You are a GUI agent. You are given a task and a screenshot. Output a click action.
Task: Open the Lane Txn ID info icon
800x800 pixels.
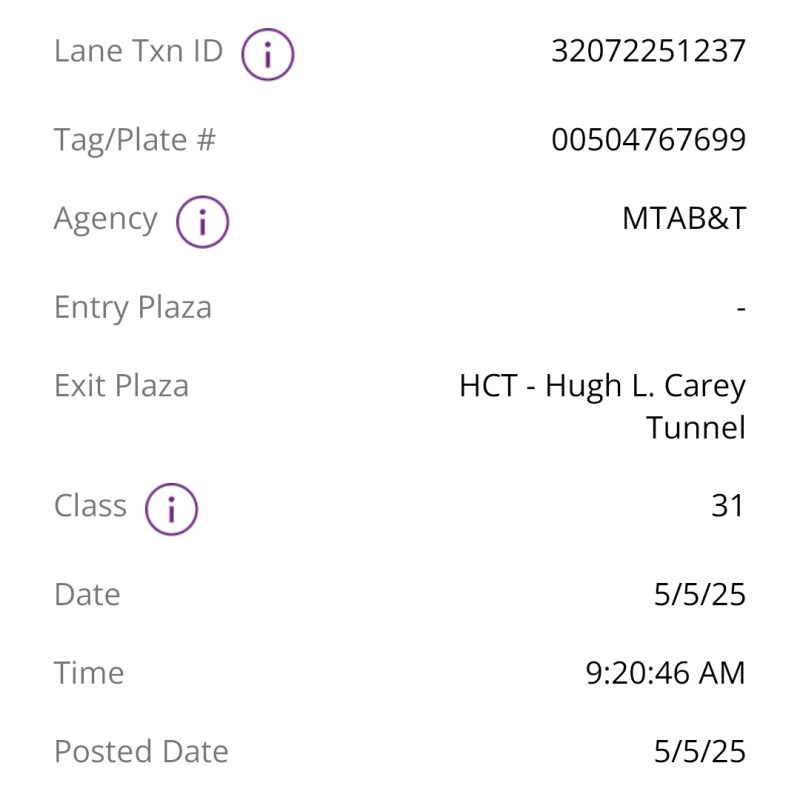[267, 54]
